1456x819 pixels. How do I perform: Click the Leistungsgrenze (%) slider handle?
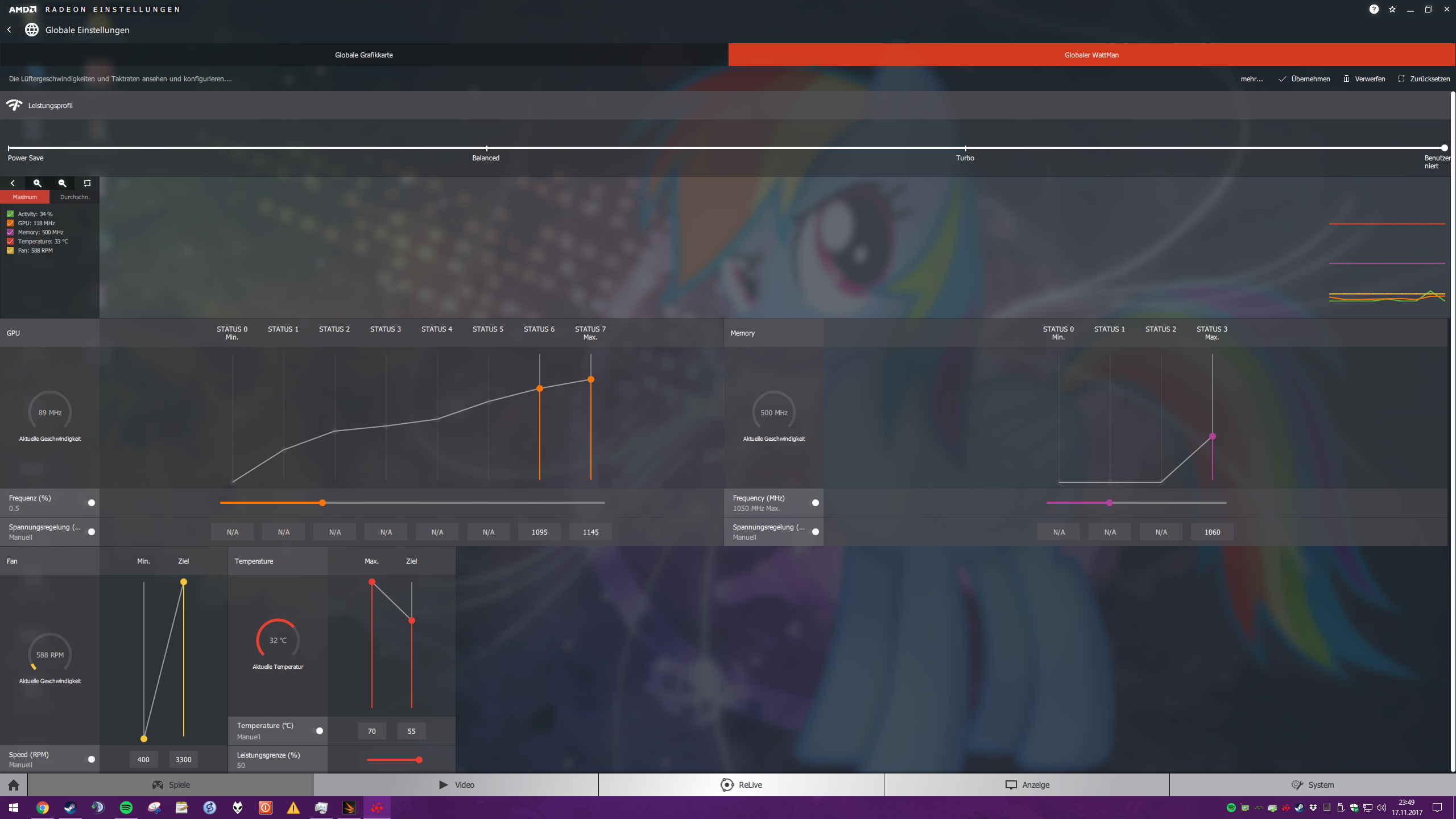pyautogui.click(x=419, y=760)
